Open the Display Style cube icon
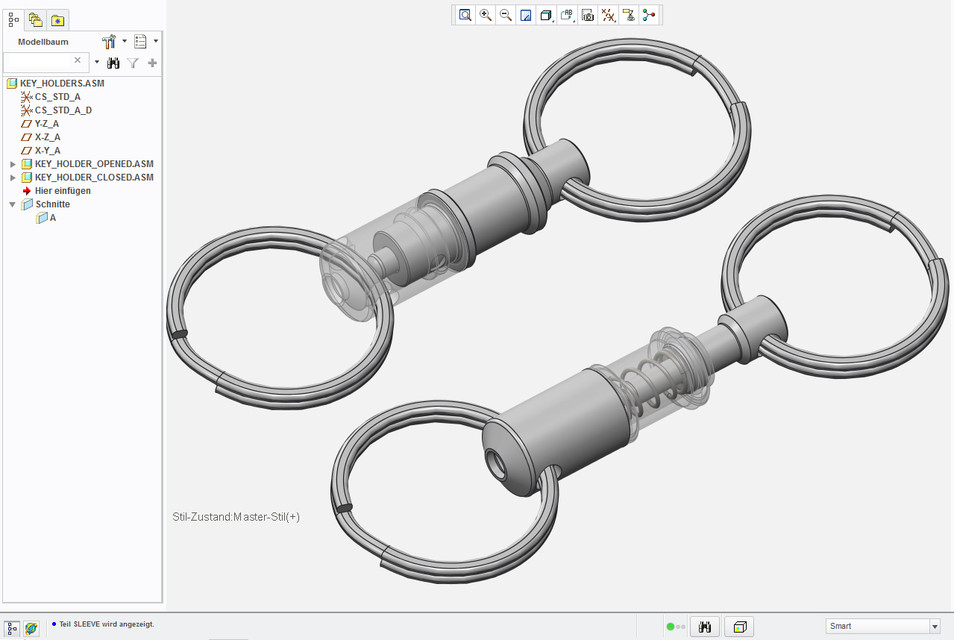954x640 pixels. click(x=545, y=15)
